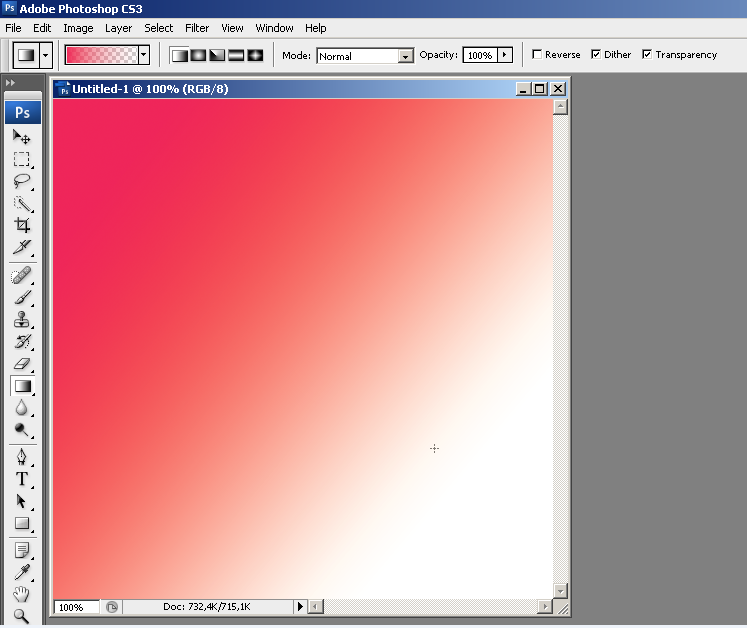Click the document zoom percentage field
Image resolution: width=747 pixels, height=628 pixels.
tap(76, 607)
